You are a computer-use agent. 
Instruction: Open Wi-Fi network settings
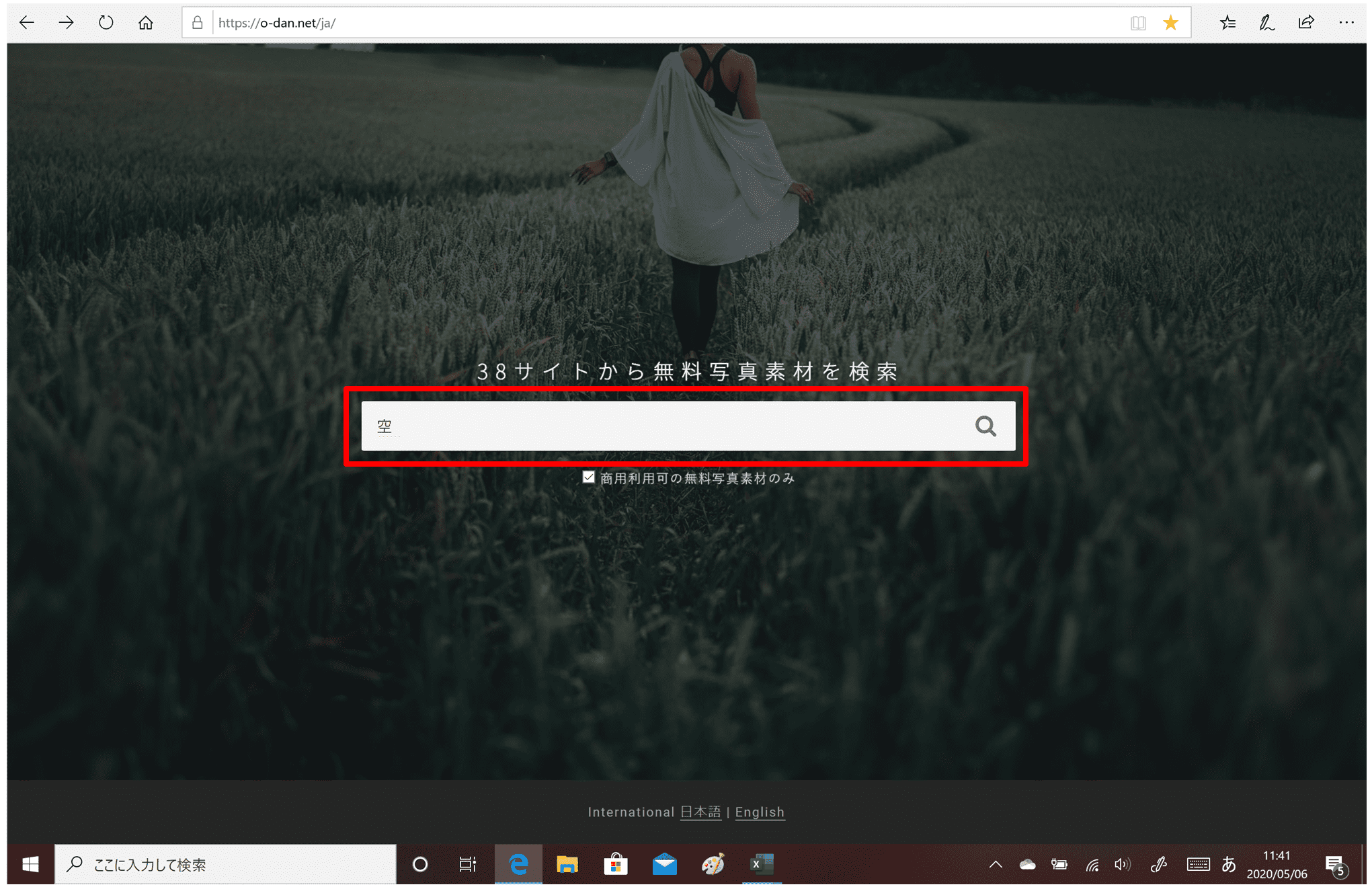point(1092,865)
